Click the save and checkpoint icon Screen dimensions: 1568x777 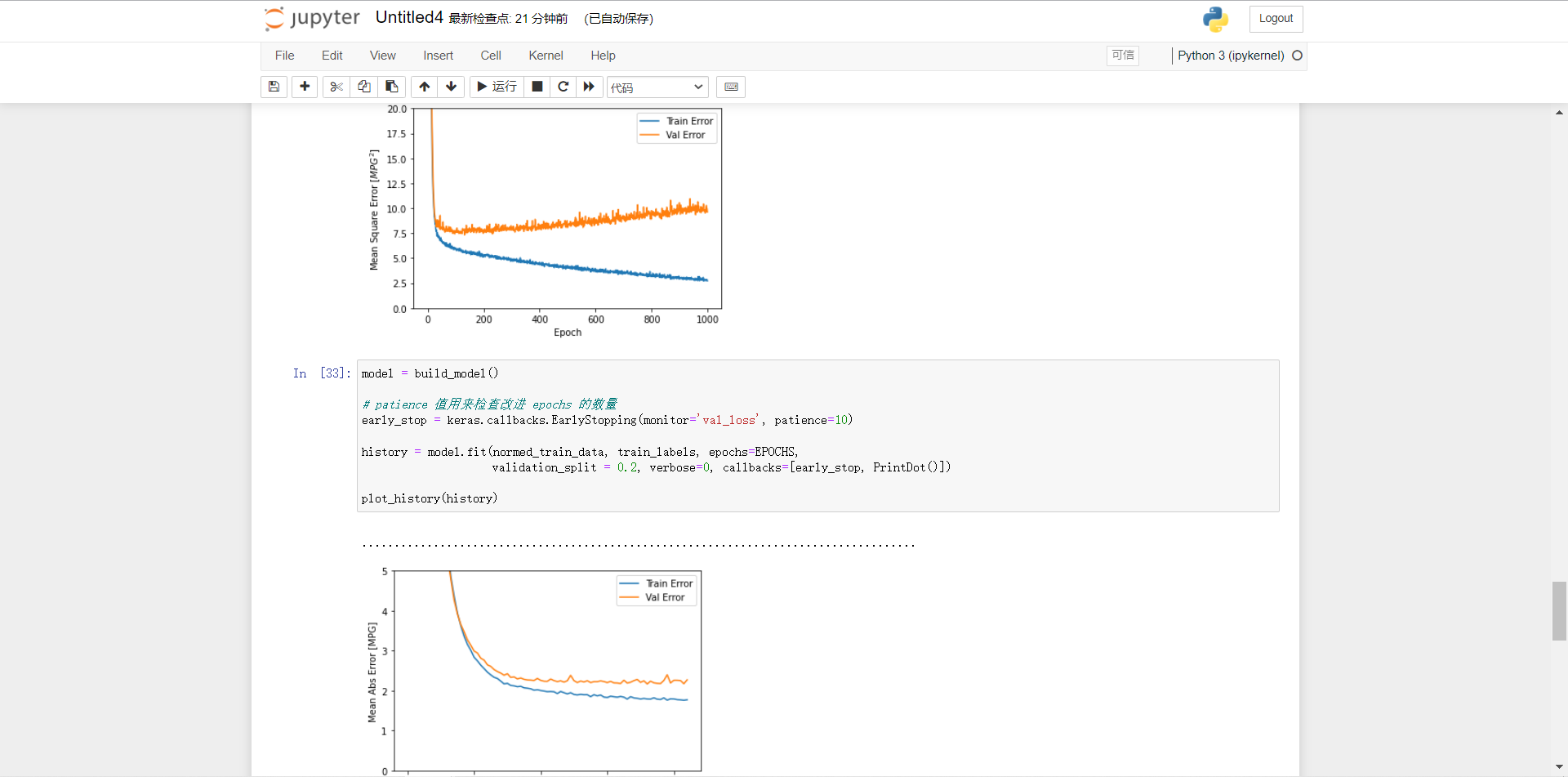click(274, 87)
